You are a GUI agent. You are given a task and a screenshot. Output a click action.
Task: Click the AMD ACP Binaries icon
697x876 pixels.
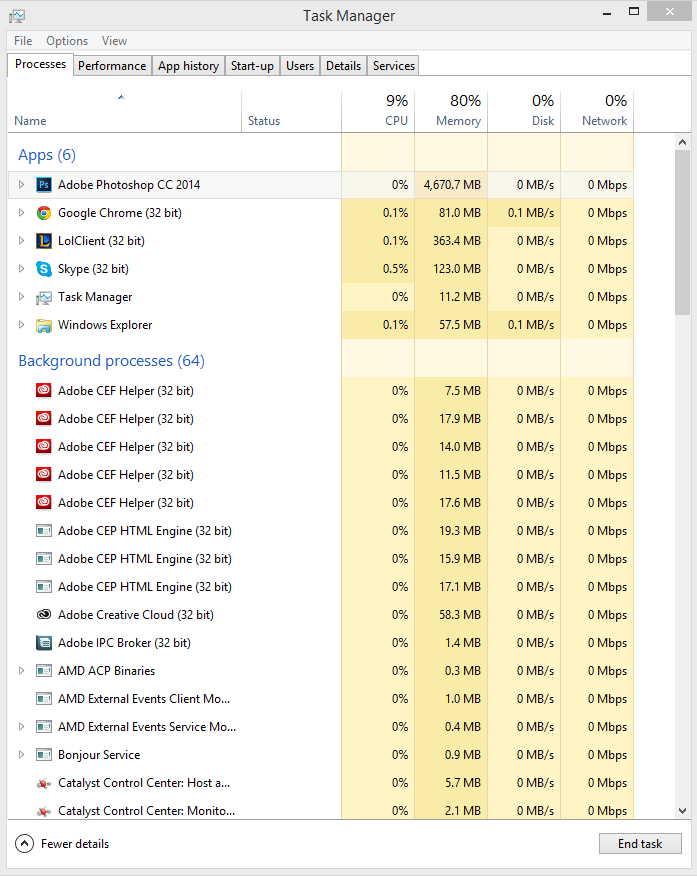[x=44, y=671]
